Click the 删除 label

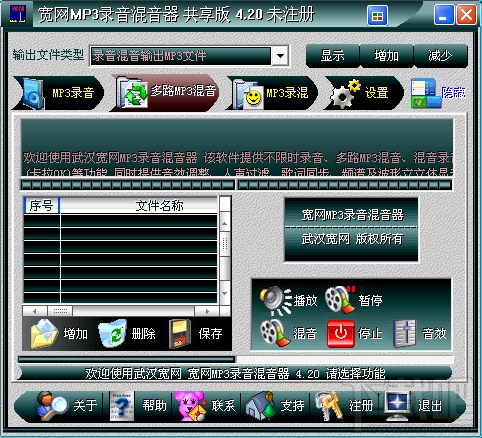[143, 334]
